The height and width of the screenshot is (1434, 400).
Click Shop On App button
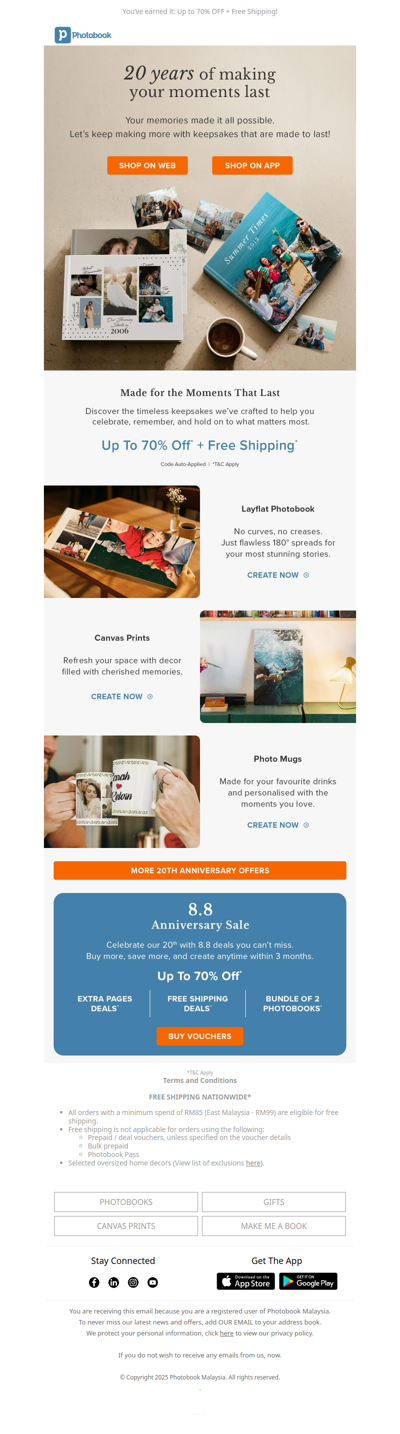click(x=252, y=165)
